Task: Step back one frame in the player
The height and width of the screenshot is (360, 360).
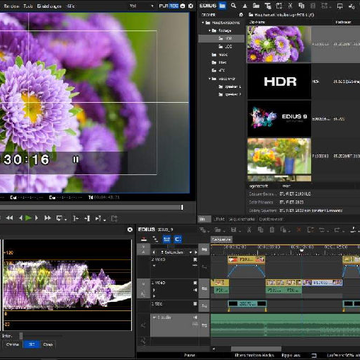Action: 21,218
